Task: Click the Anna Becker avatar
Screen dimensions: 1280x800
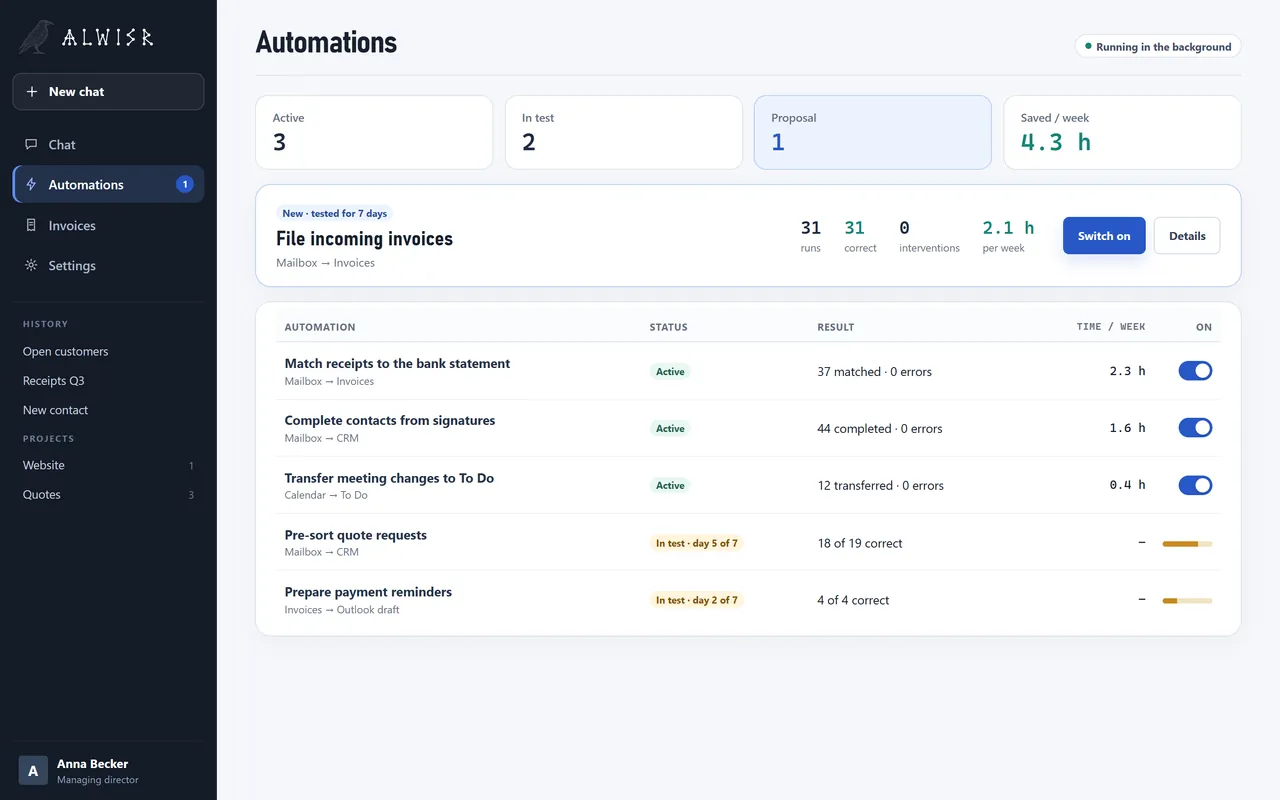Action: (x=33, y=770)
